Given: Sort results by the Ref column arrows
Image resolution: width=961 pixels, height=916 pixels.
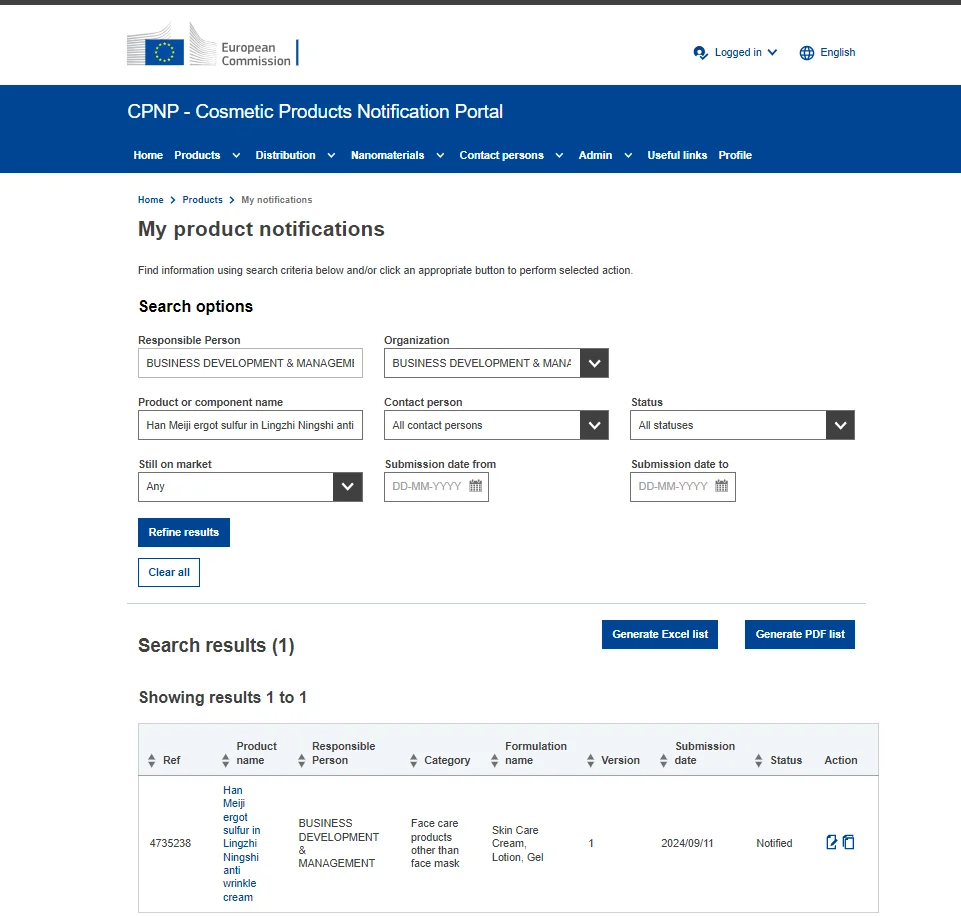Looking at the screenshot, I should coord(152,761).
